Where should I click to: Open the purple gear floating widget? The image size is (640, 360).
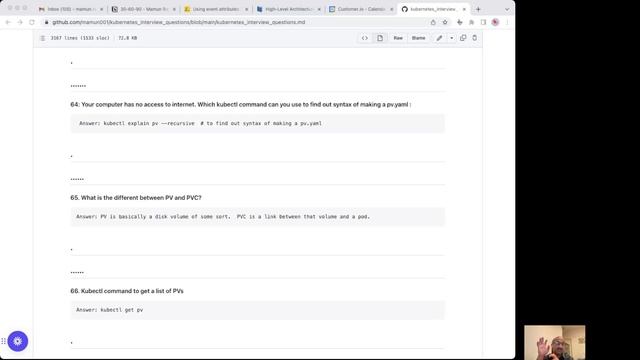18,341
